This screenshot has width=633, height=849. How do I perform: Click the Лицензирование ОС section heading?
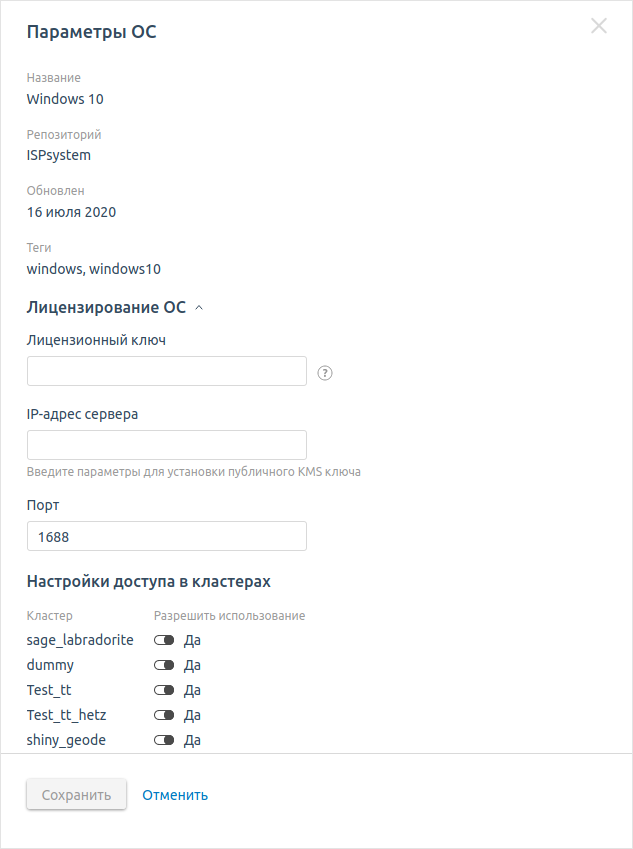(106, 307)
